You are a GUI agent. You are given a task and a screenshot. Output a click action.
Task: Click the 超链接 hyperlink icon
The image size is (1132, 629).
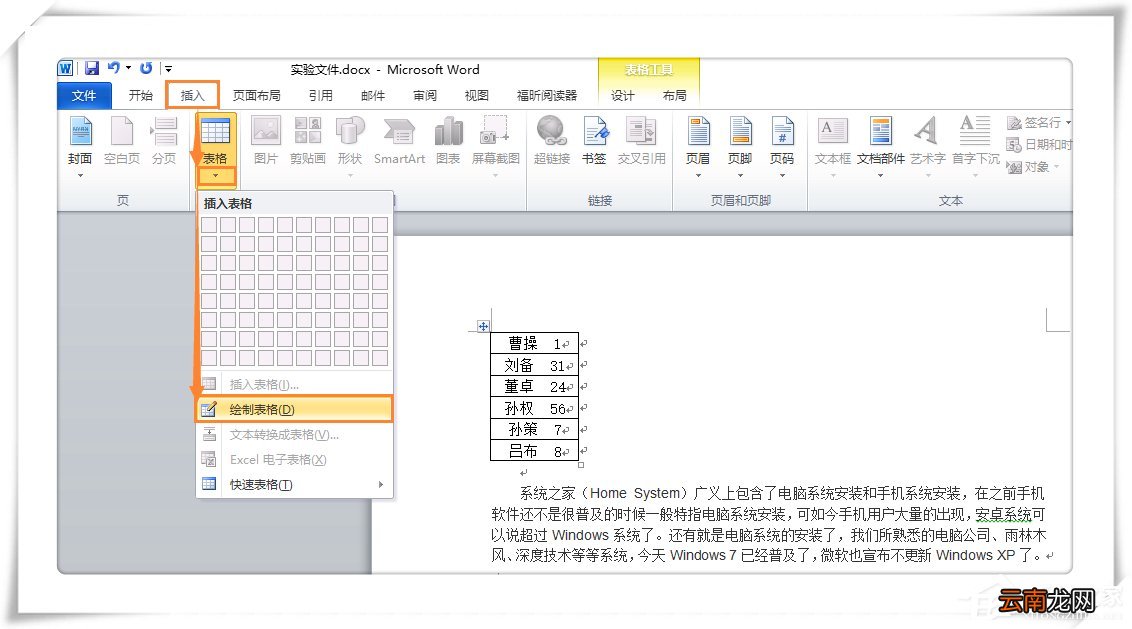(552, 131)
